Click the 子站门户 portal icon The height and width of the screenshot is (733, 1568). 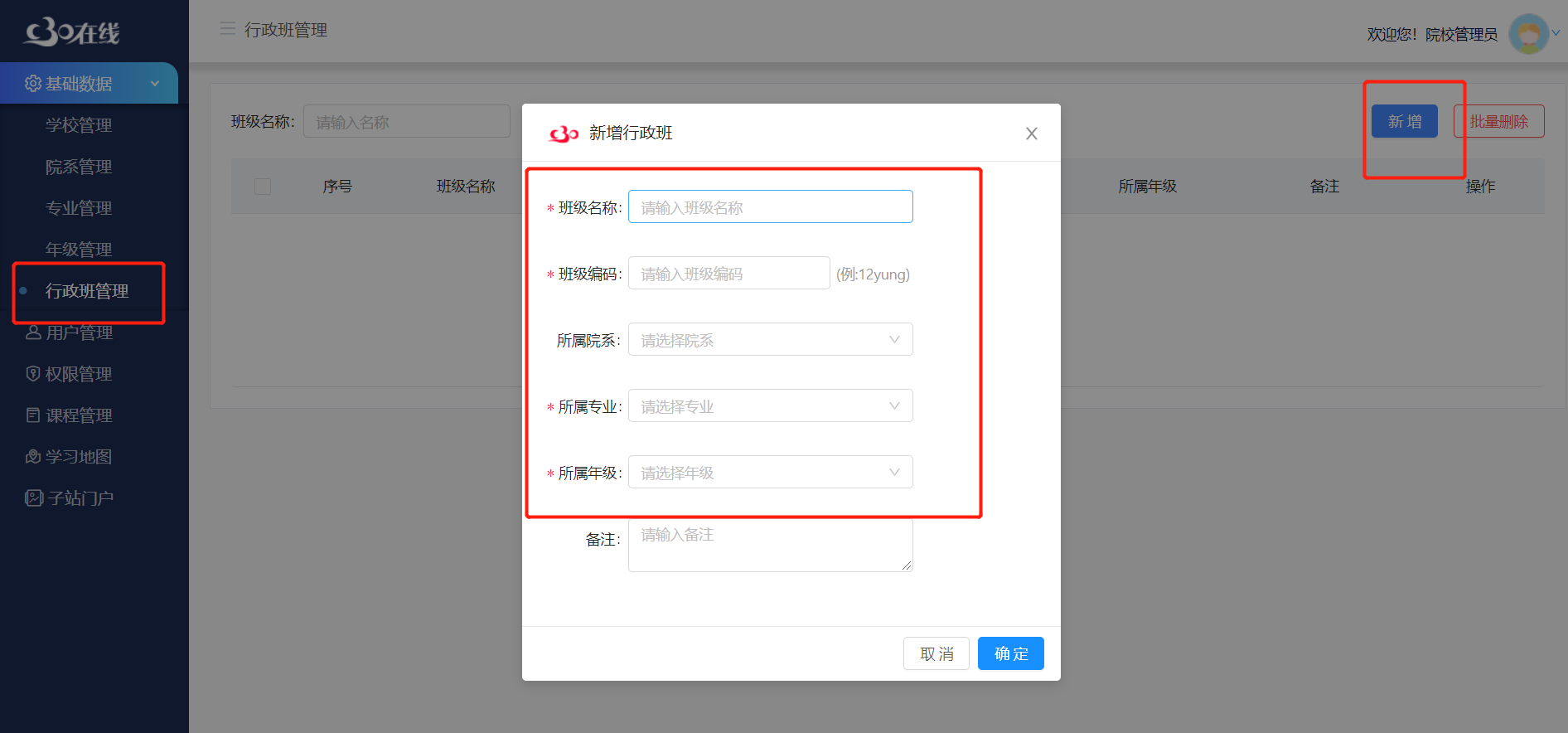(34, 498)
